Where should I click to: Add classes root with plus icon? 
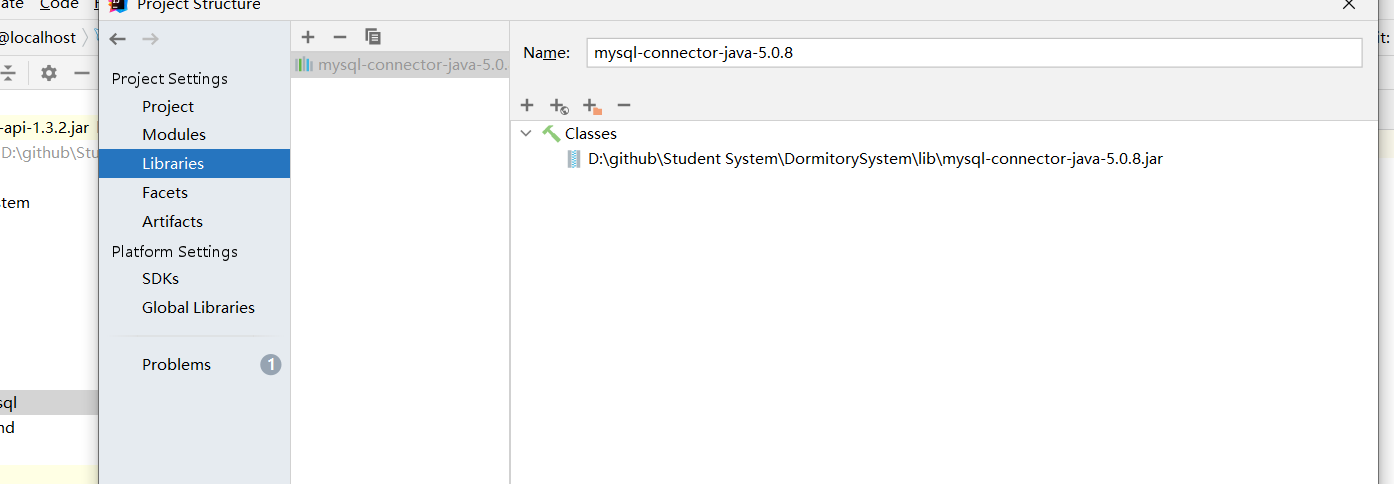(527, 105)
